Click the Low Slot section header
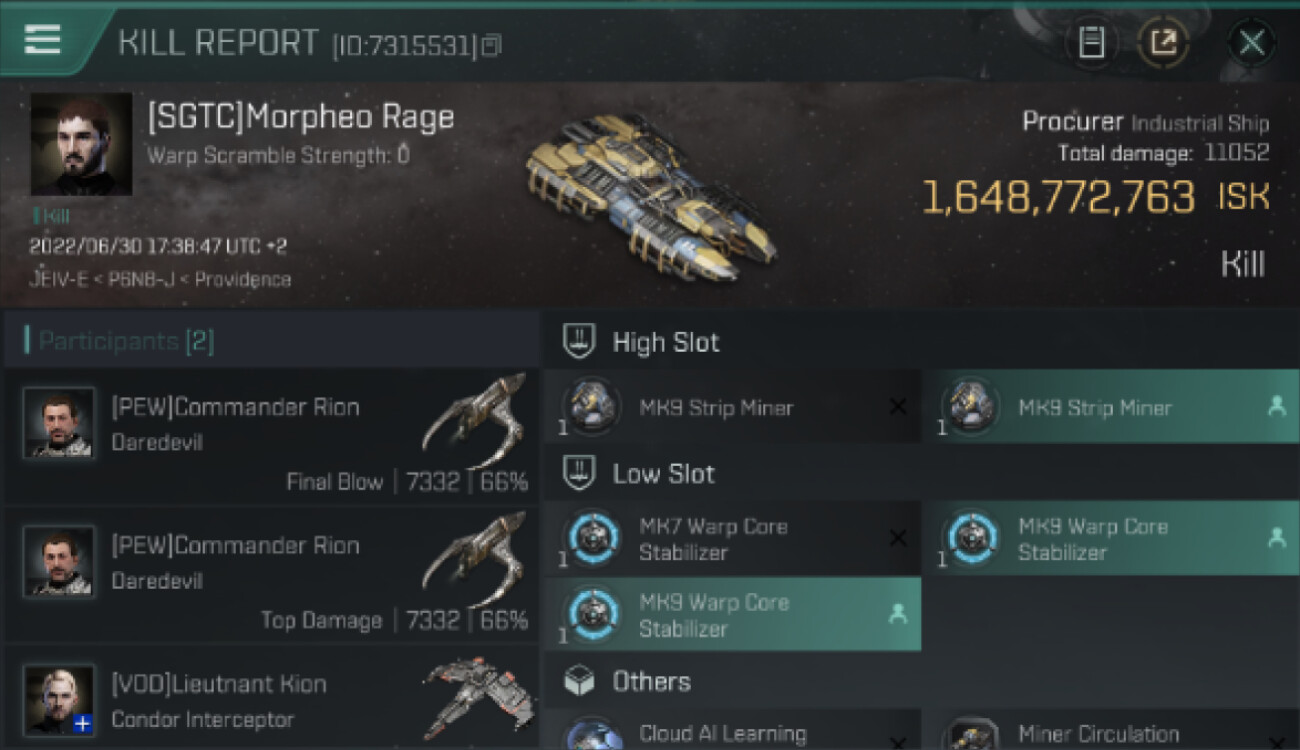This screenshot has width=1300, height=750. 664,474
